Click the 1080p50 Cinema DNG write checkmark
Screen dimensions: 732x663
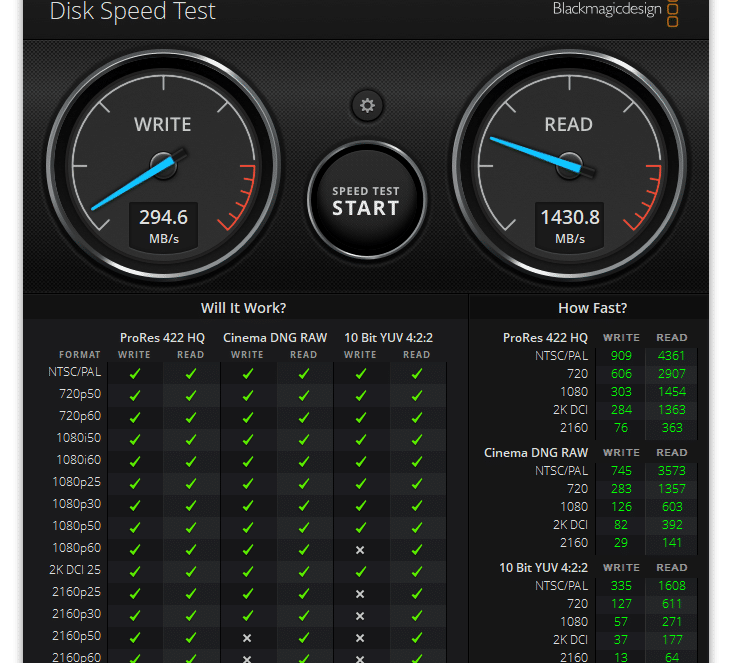click(x=248, y=527)
